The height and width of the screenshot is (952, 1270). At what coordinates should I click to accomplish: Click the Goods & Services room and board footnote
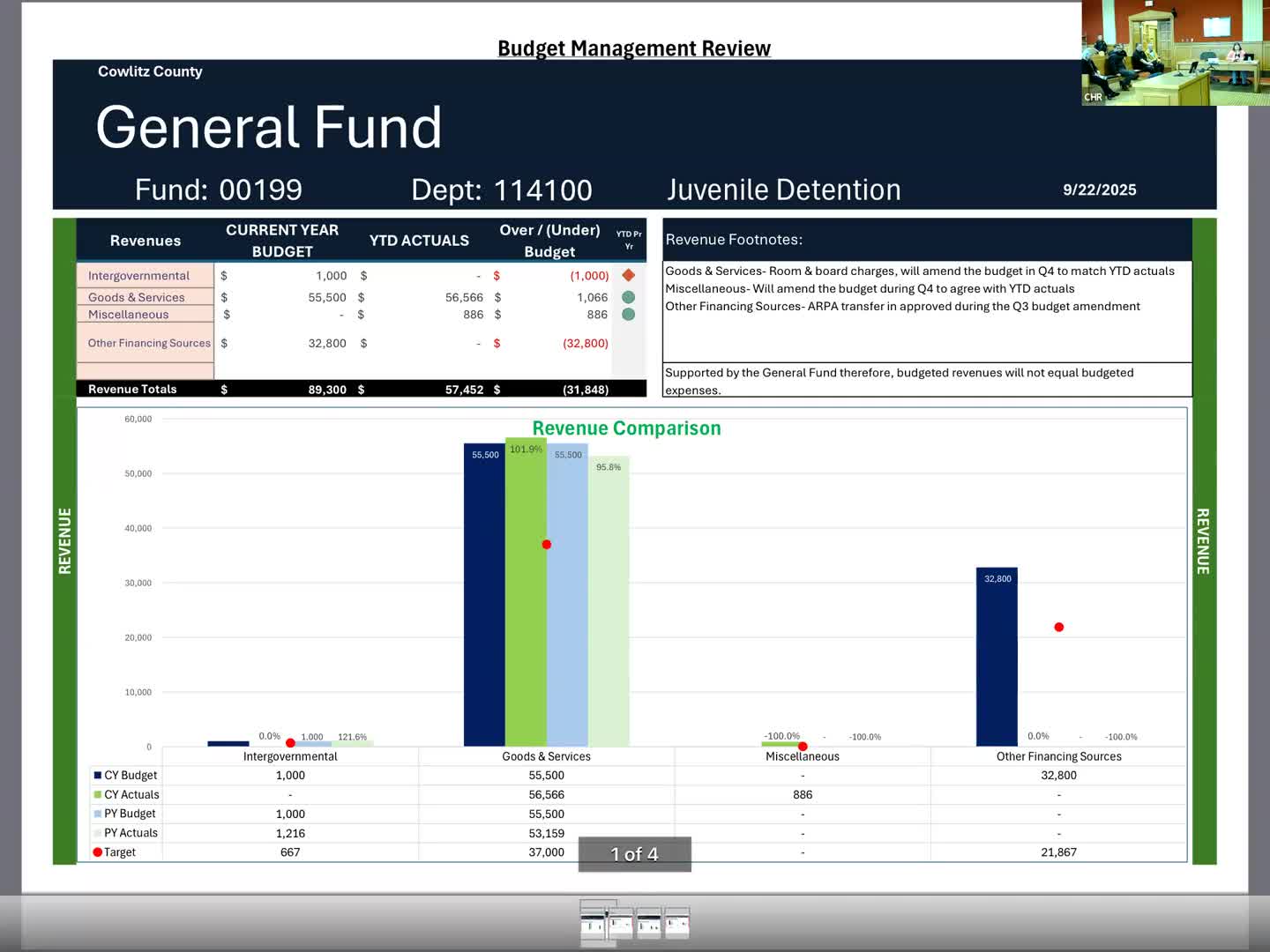point(920,271)
